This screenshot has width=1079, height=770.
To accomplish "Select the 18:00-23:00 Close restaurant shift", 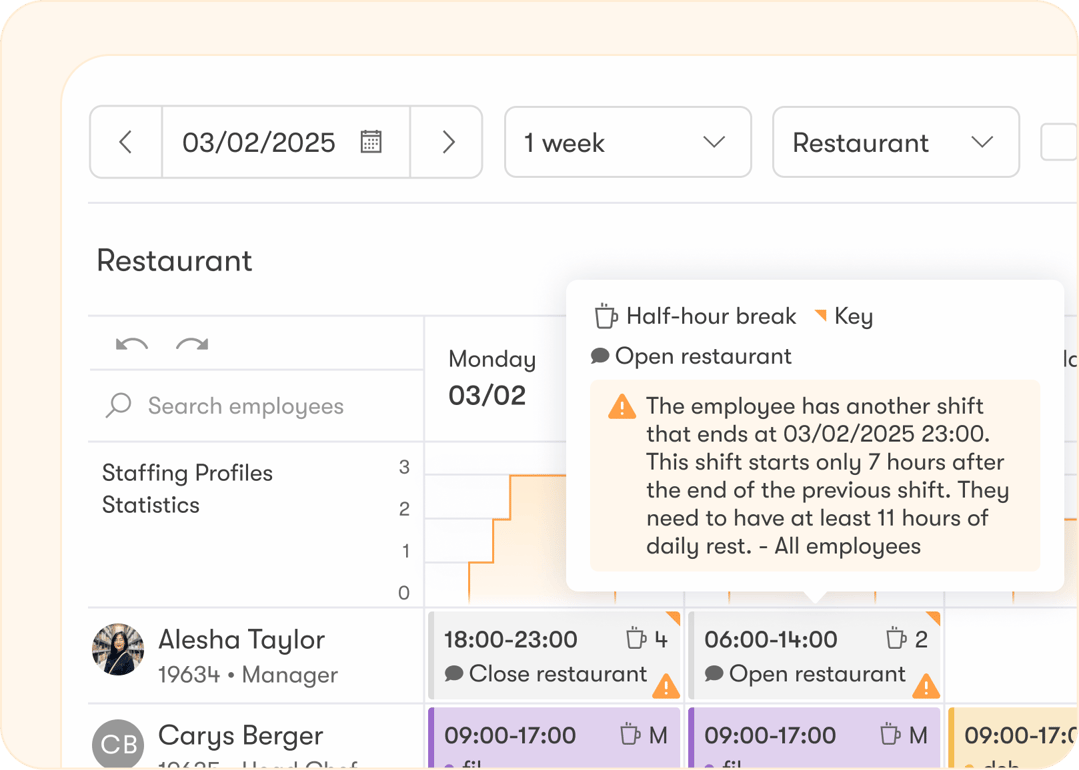I will point(554,655).
